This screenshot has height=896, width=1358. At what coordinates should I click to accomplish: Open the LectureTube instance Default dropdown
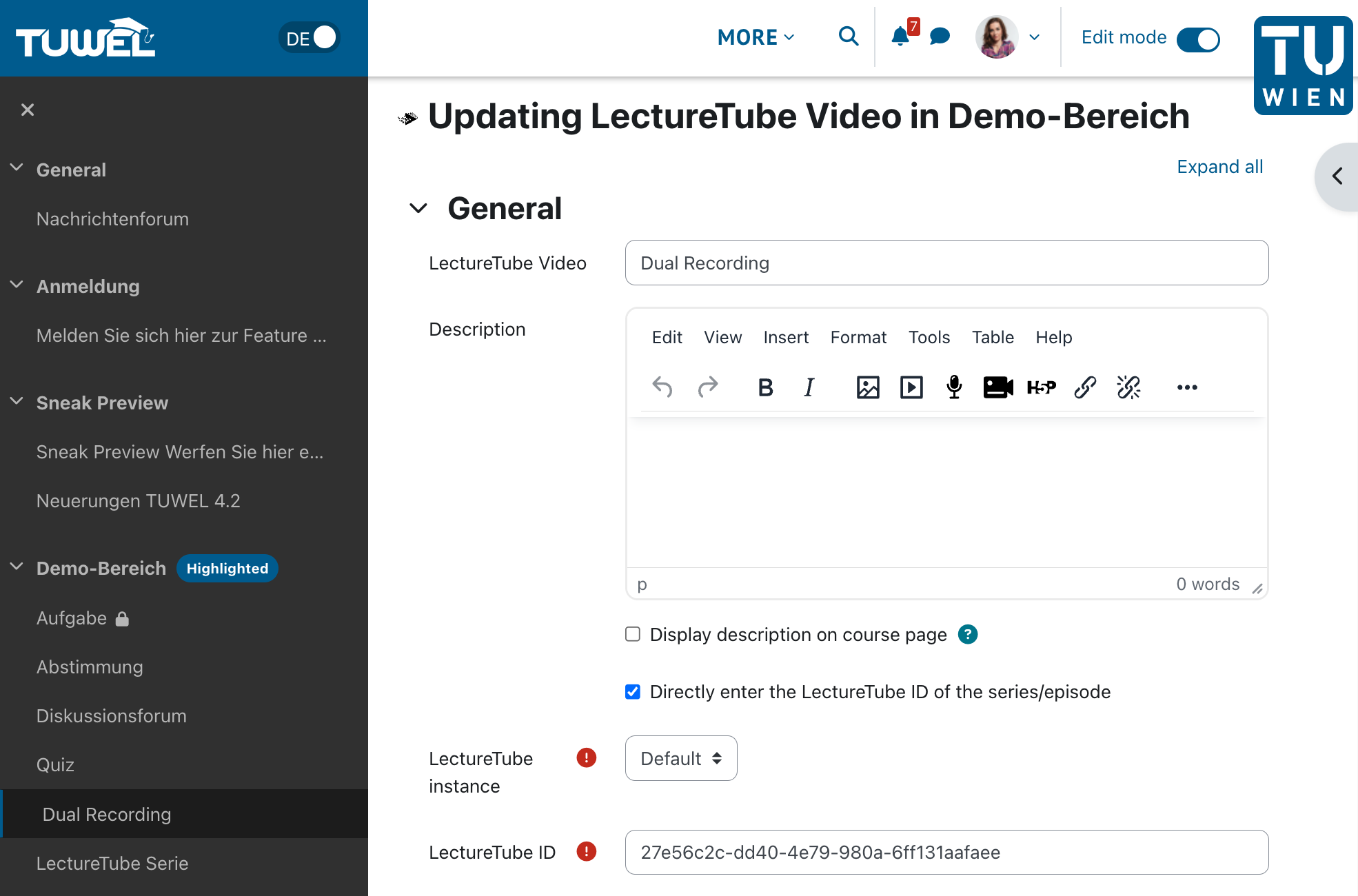pyautogui.click(x=681, y=758)
